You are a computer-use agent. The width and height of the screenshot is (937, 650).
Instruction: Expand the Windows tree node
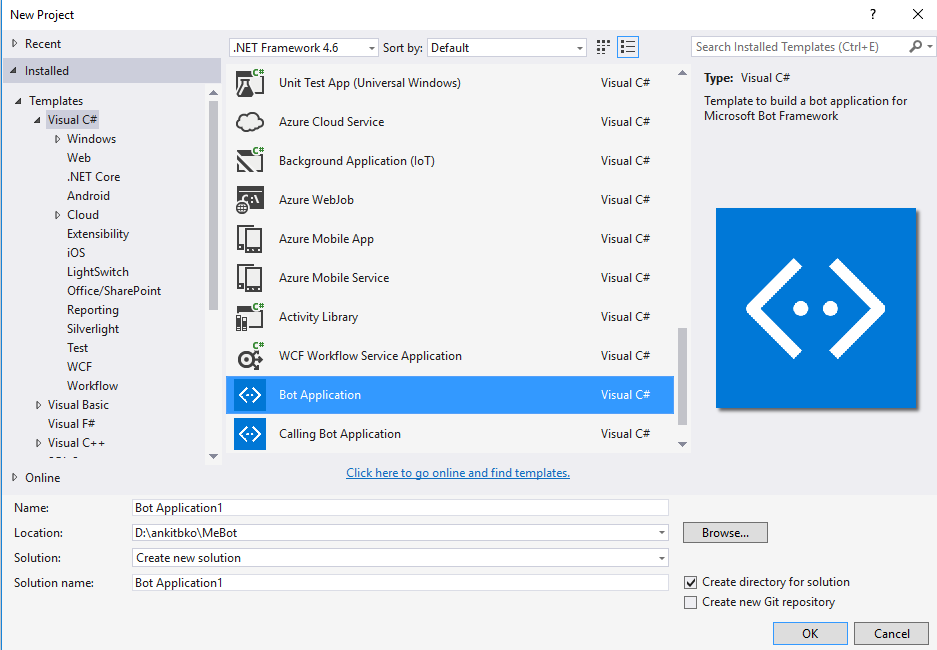57,139
